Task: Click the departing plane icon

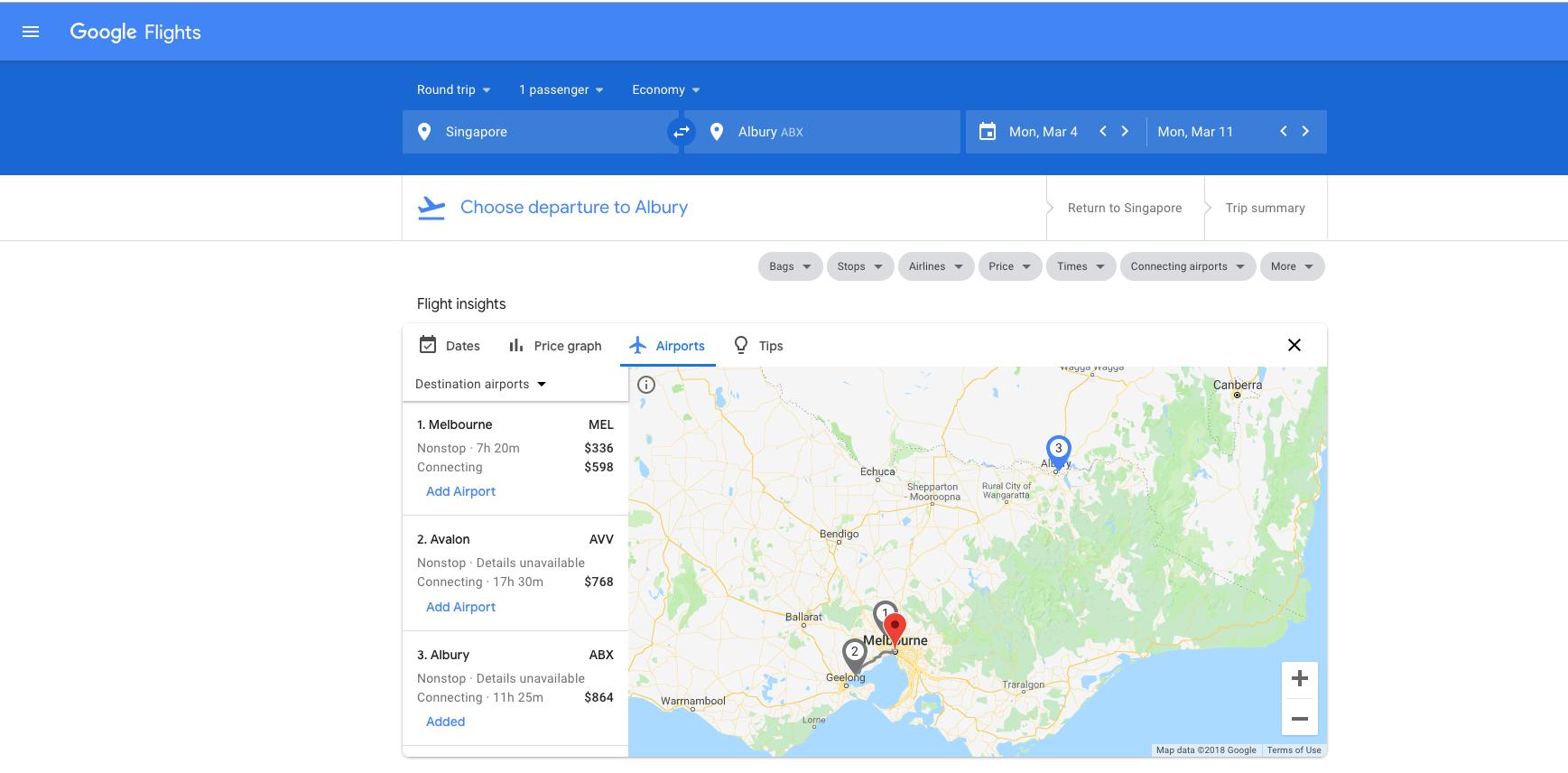Action: click(431, 208)
